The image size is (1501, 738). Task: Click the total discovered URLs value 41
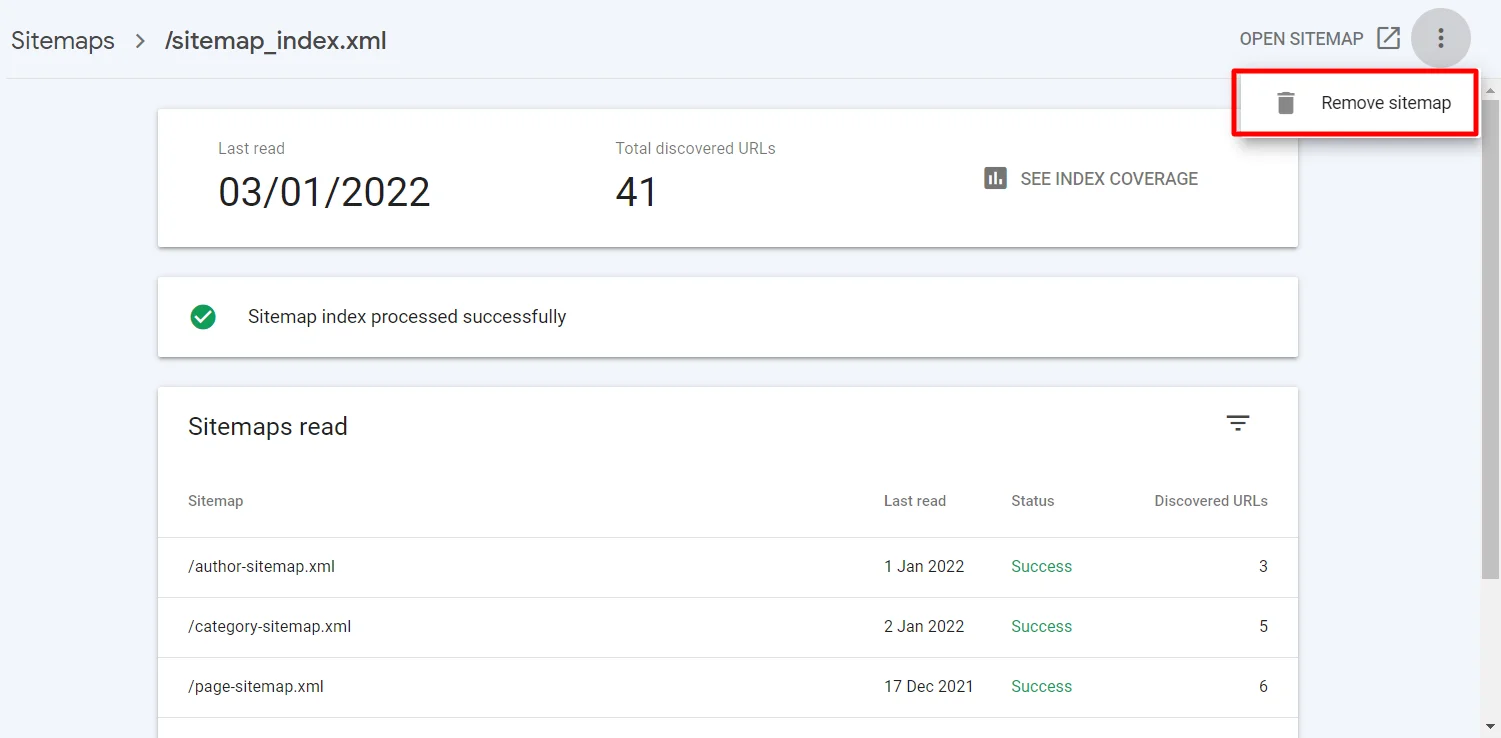pos(636,192)
